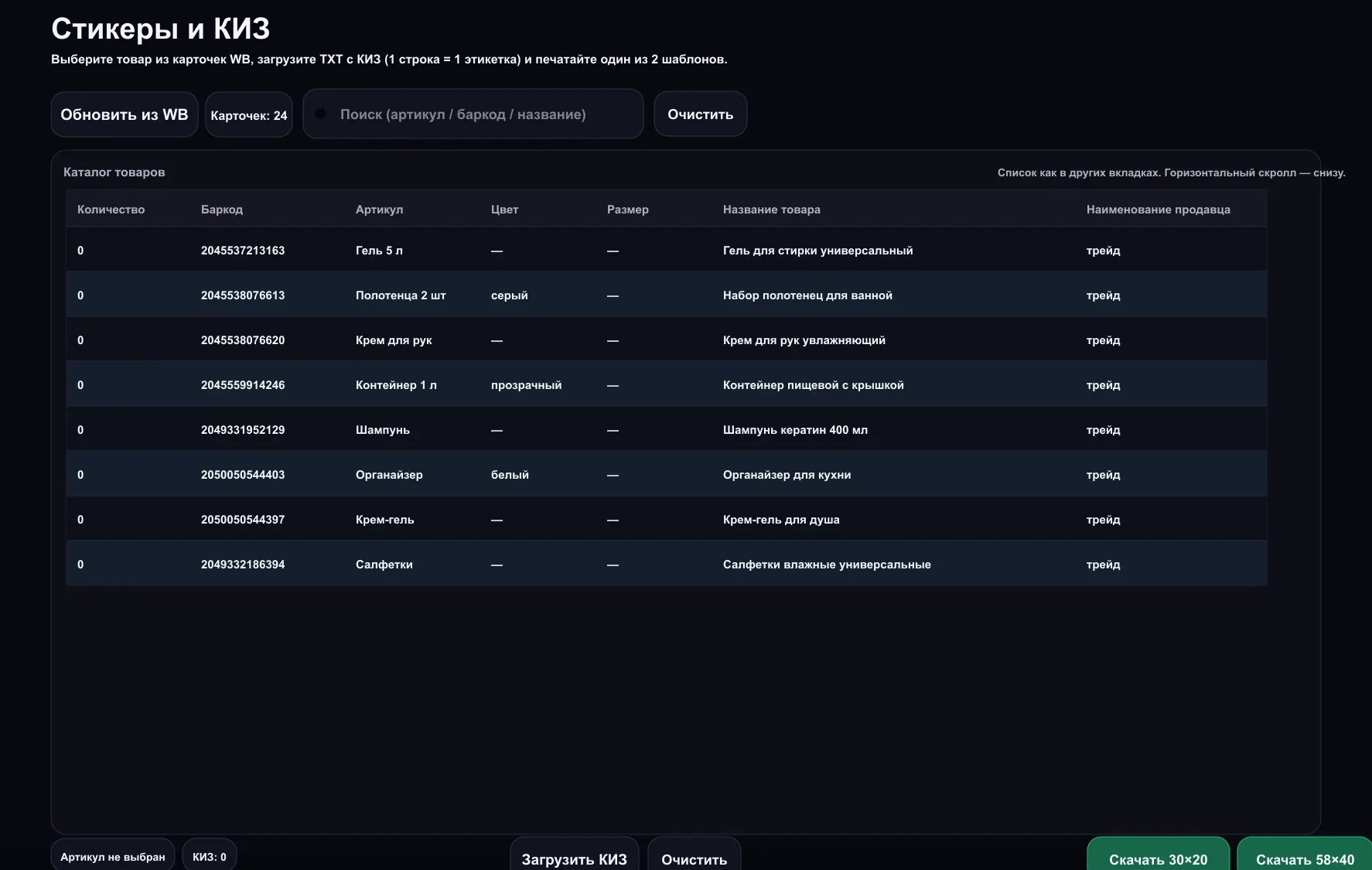
Task: Click the article Салфетки cell
Action: coord(384,565)
